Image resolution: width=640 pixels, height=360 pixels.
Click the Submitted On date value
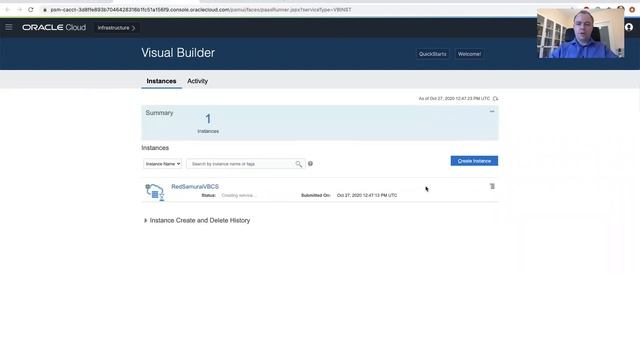(x=367, y=196)
